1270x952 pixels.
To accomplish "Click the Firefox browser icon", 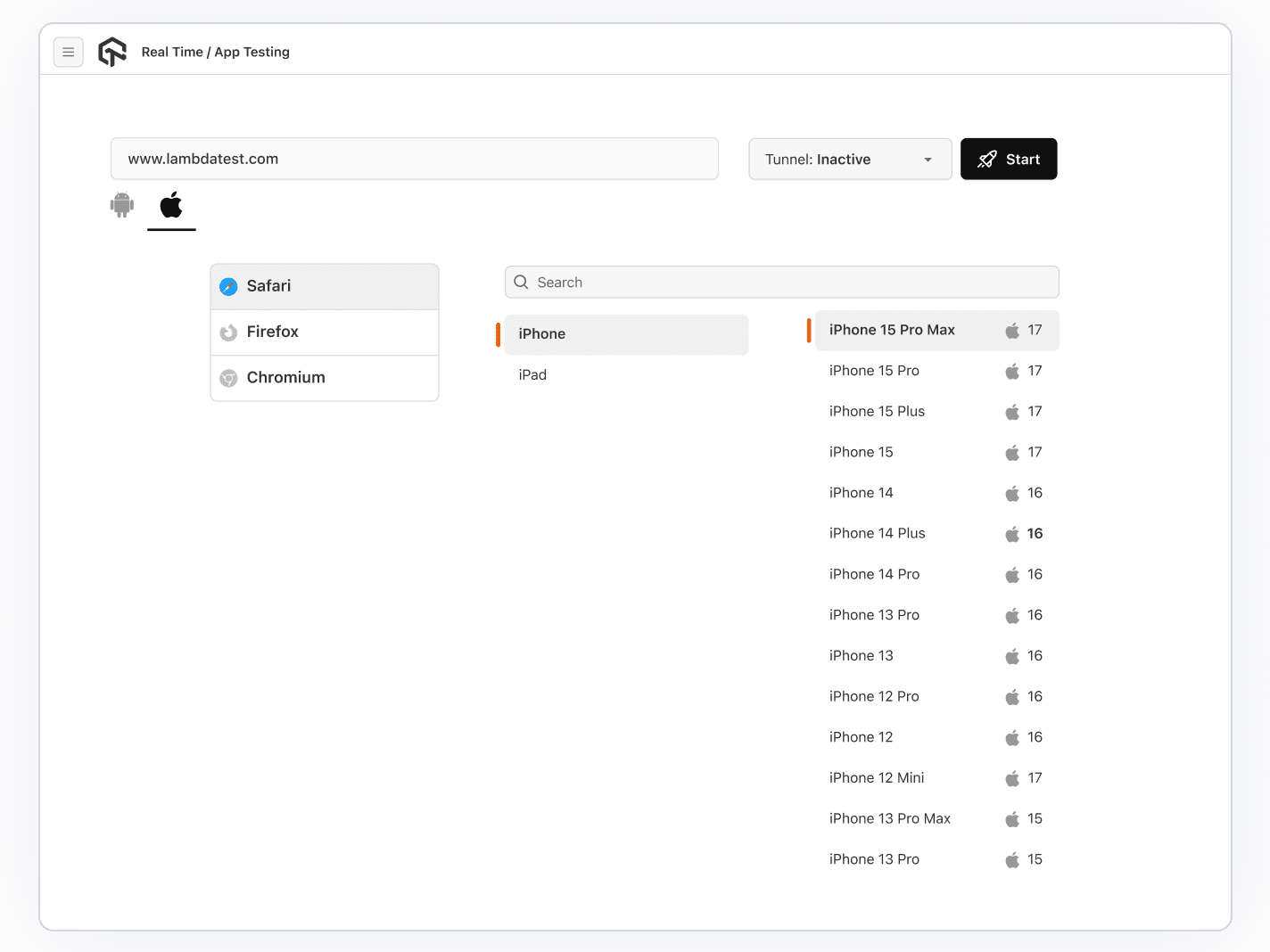I will click(228, 332).
